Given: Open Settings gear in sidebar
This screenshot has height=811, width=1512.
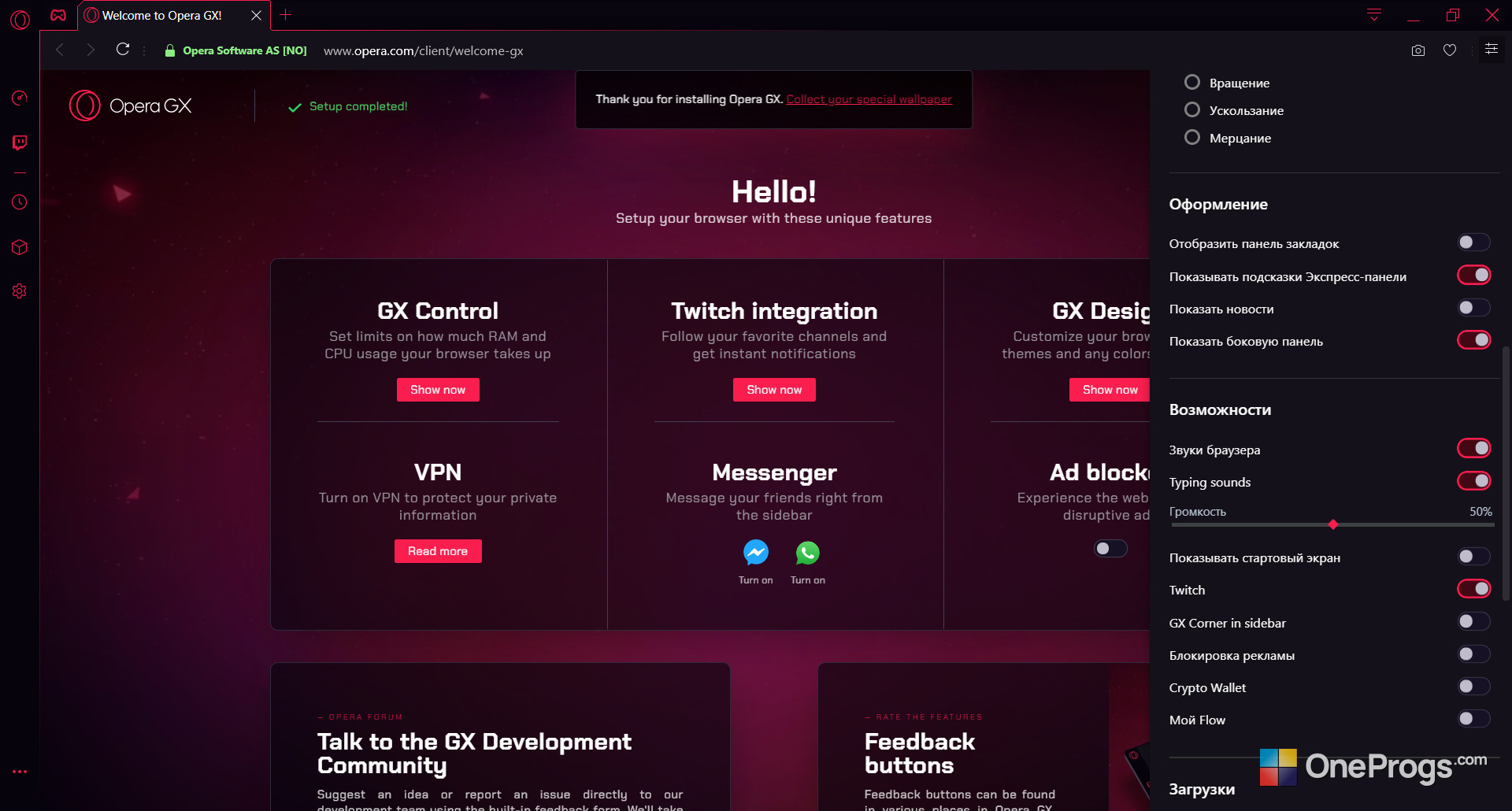Looking at the screenshot, I should coord(20,291).
